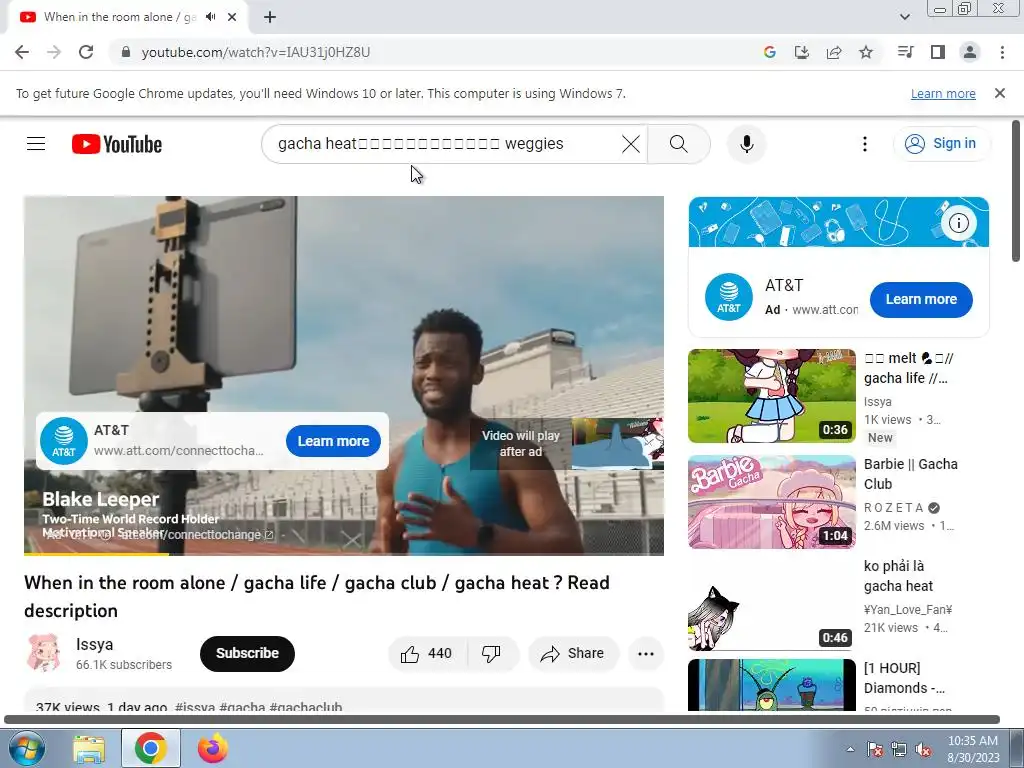Open Chrome three-dot menu

point(1002,52)
